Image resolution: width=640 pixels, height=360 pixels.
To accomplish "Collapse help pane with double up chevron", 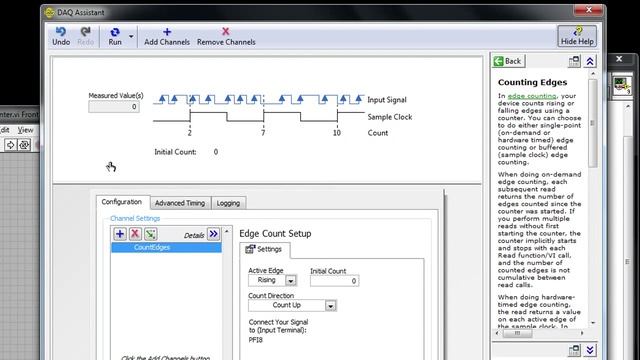I will pos(590,62).
